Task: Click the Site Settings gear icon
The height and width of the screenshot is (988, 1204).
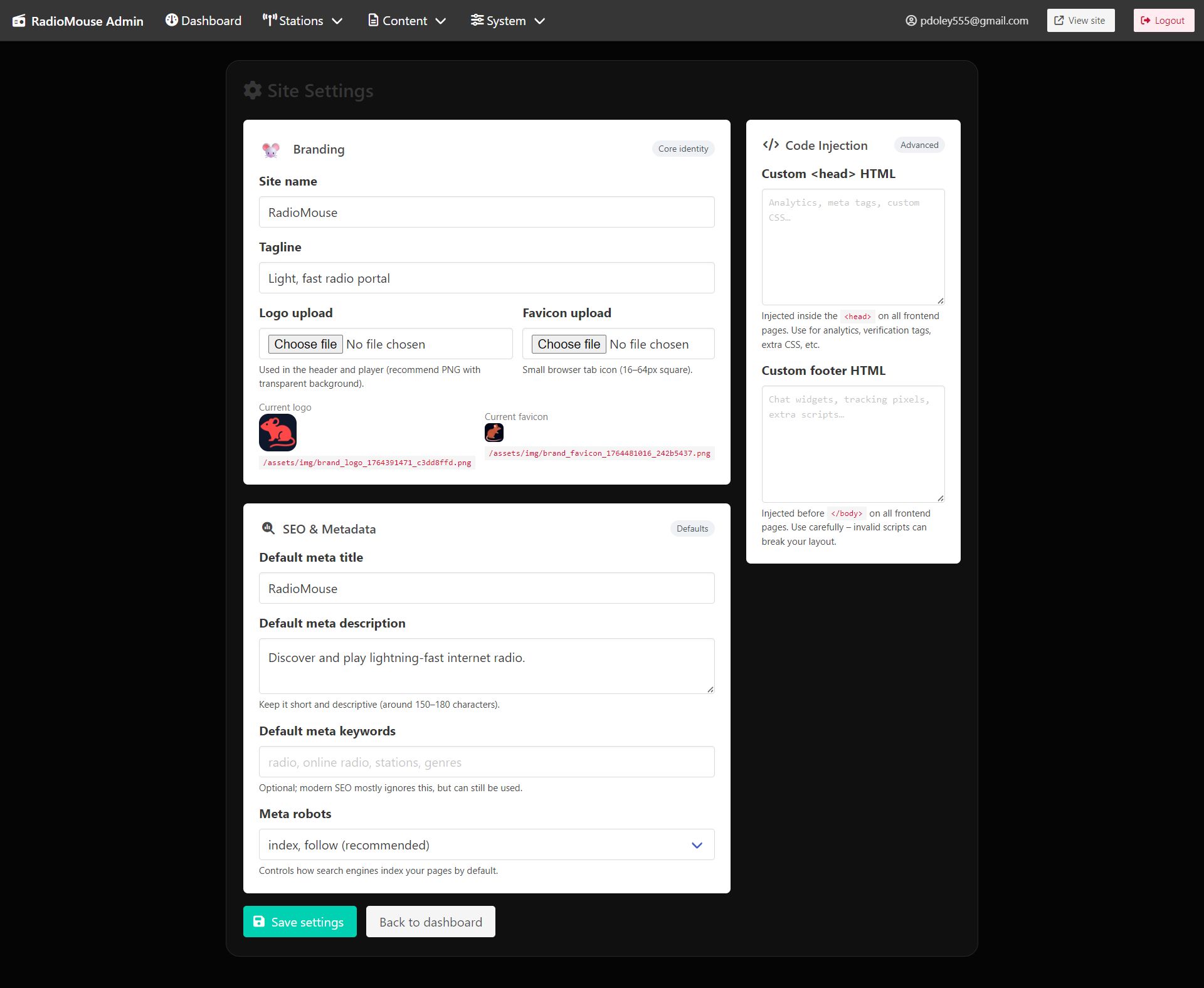Action: (x=253, y=90)
